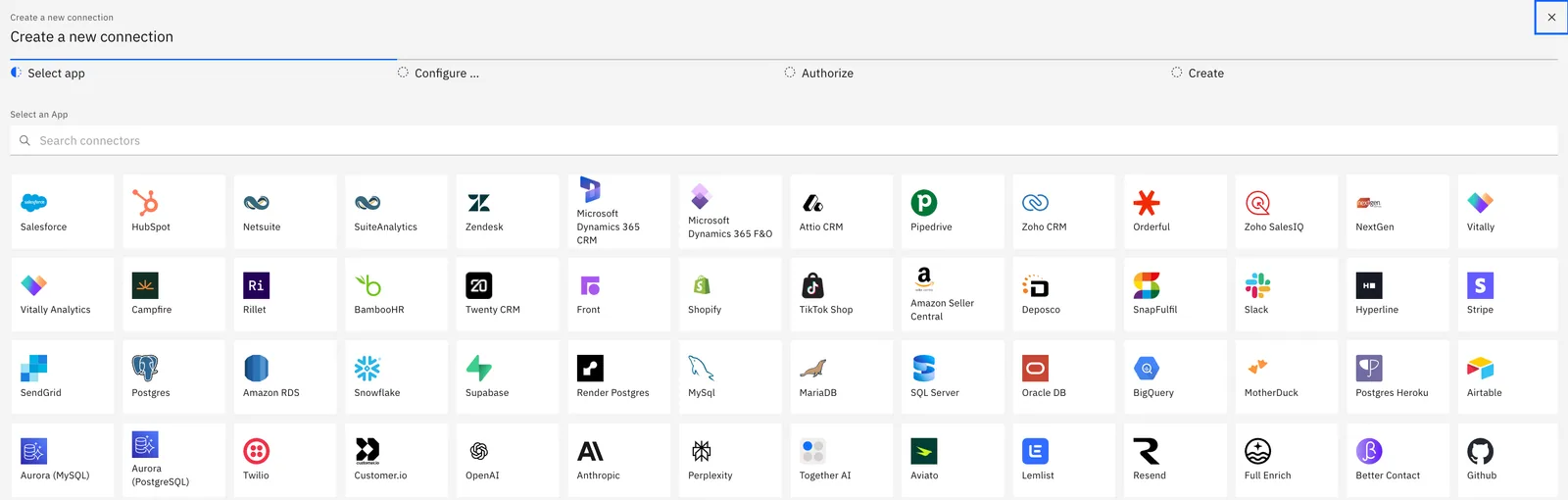This screenshot has height=500, width=1568.
Task: Select Microsoft Dynamics 365 CRM icon
Action: (x=590, y=189)
